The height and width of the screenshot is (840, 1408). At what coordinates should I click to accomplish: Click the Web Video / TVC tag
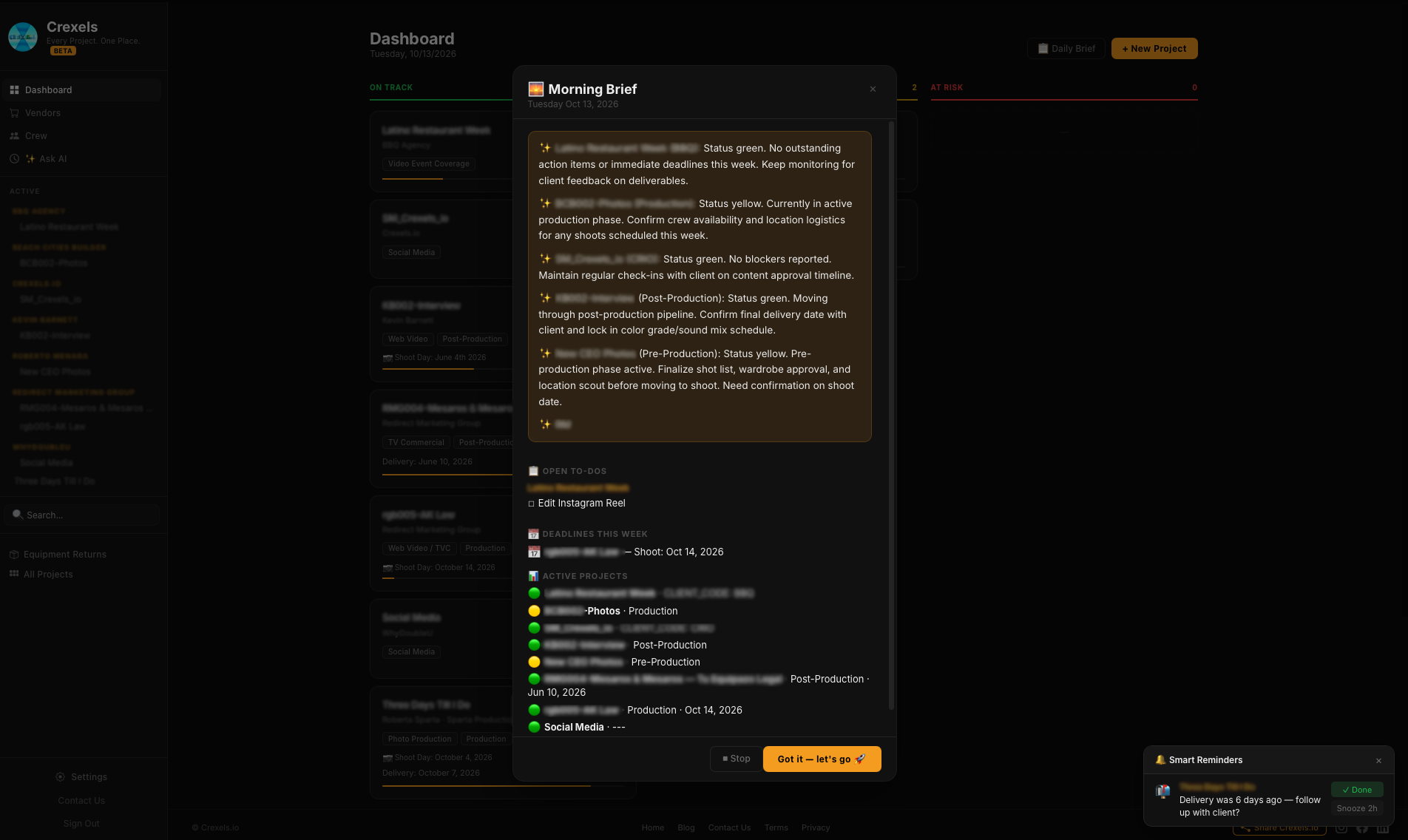(x=419, y=549)
